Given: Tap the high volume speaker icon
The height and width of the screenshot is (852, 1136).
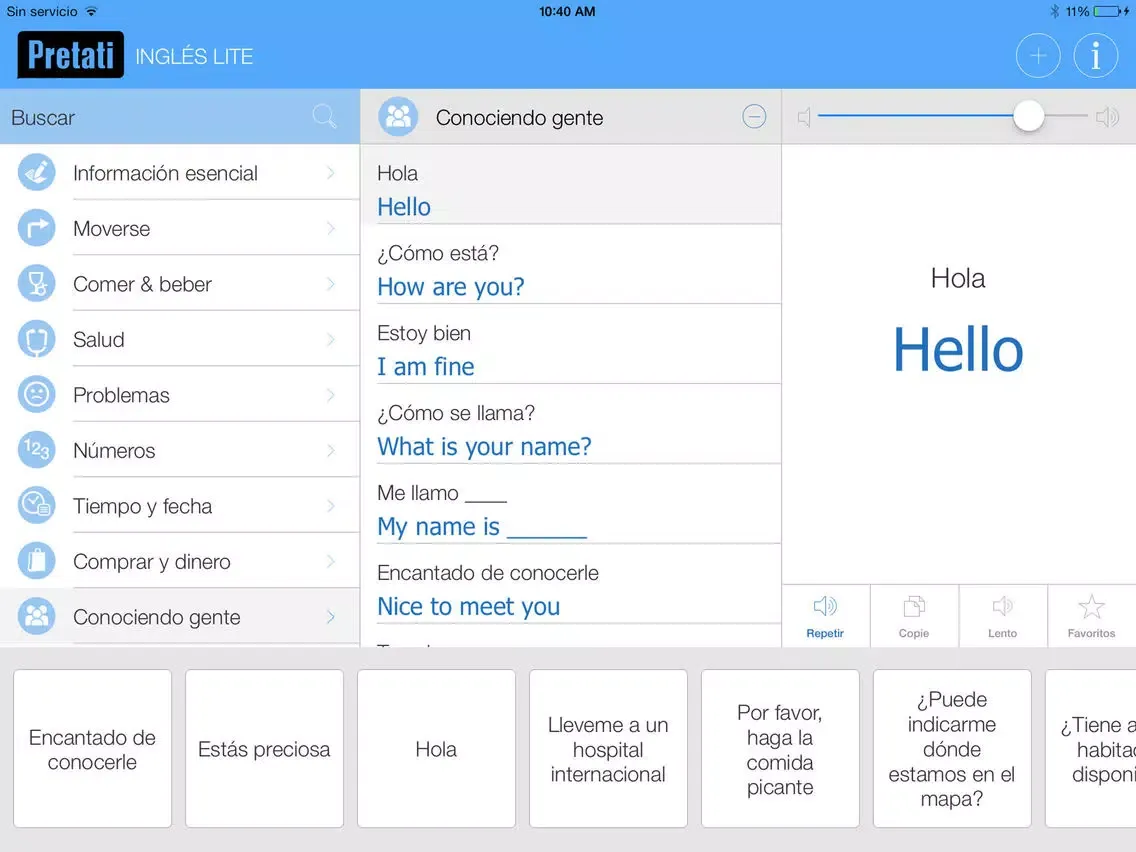Looking at the screenshot, I should pyautogui.click(x=1107, y=117).
